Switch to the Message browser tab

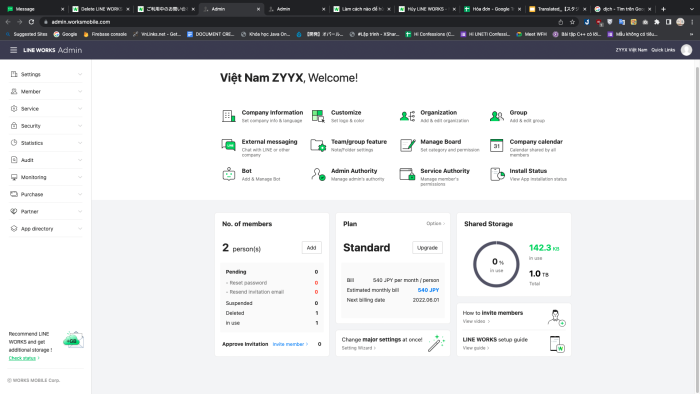pyautogui.click(x=35, y=9)
